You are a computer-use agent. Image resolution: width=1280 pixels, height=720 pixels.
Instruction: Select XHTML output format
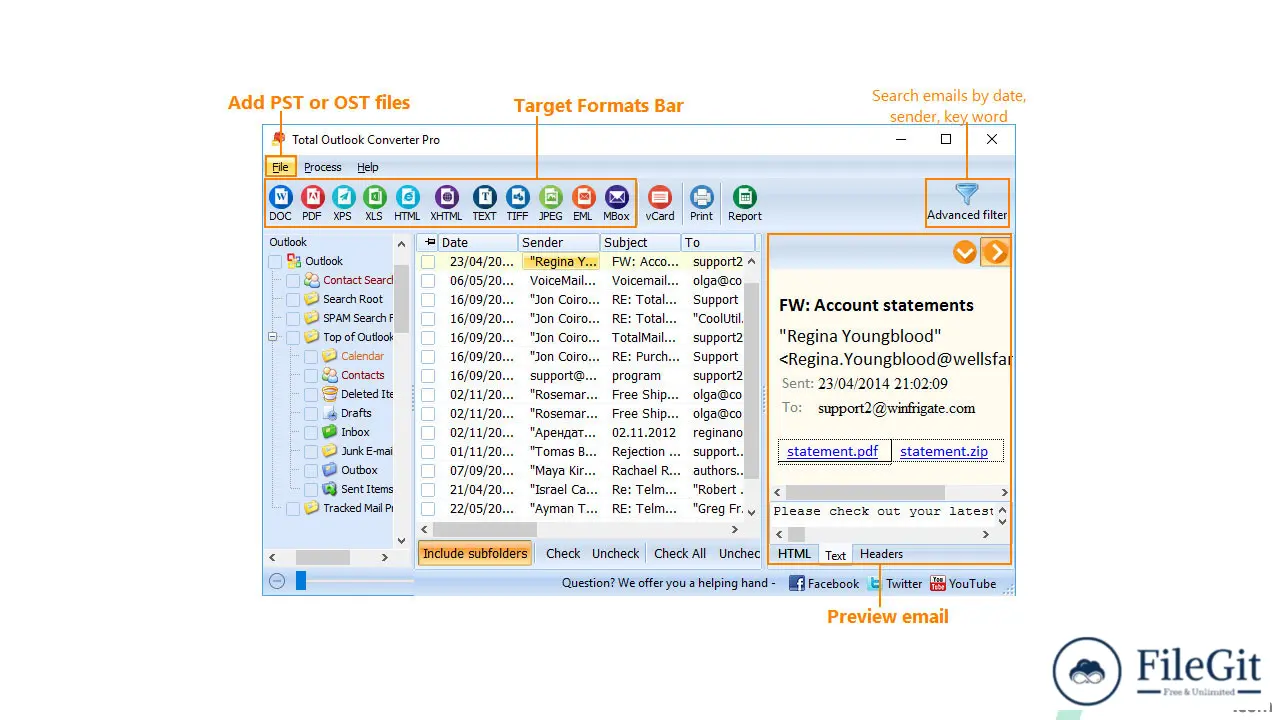446,203
